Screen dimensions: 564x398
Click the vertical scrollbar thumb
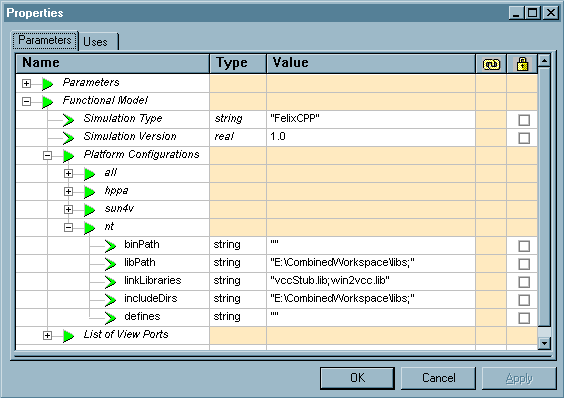pyautogui.click(x=544, y=197)
